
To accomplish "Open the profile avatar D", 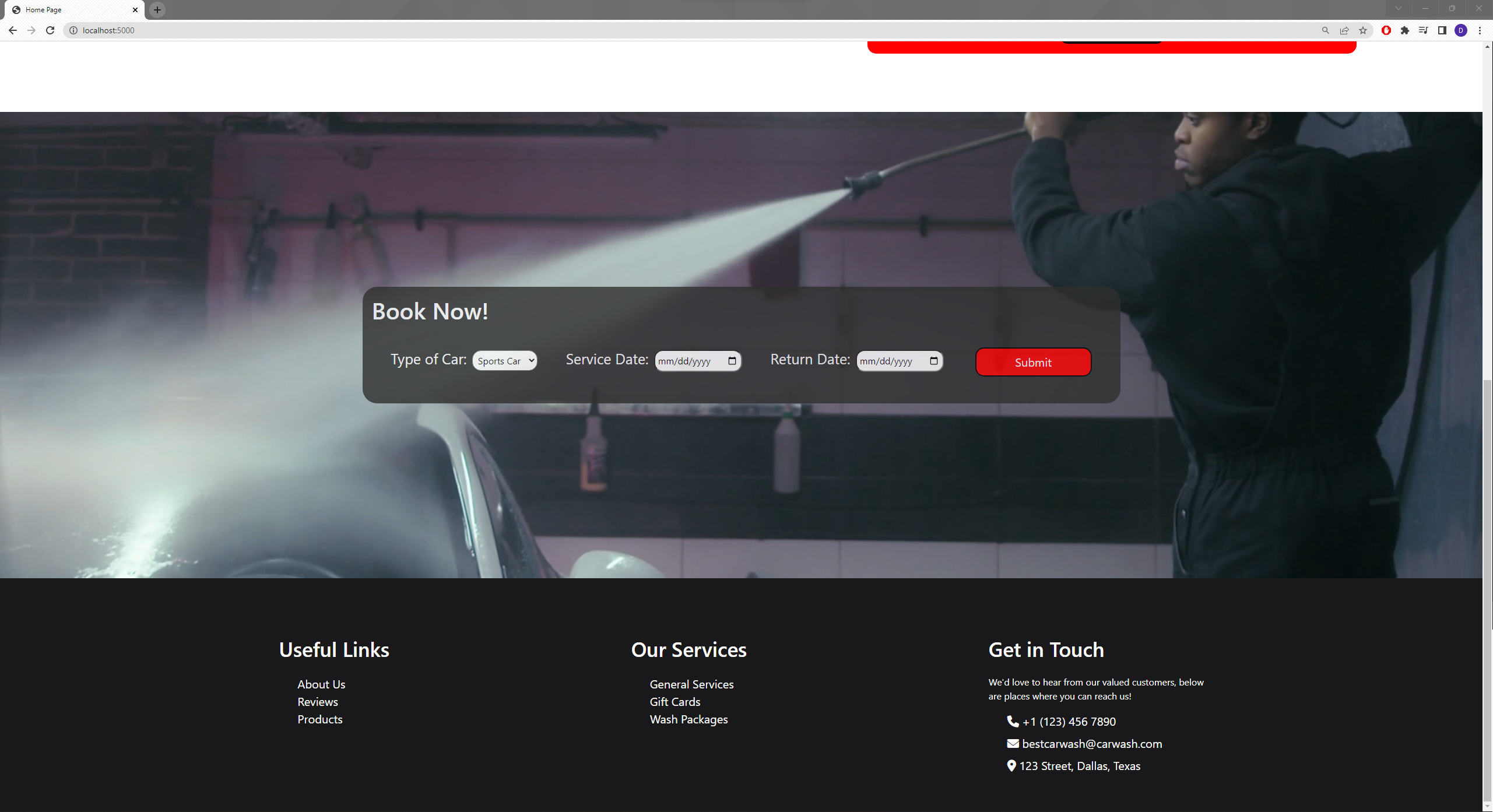I will 1461,30.
